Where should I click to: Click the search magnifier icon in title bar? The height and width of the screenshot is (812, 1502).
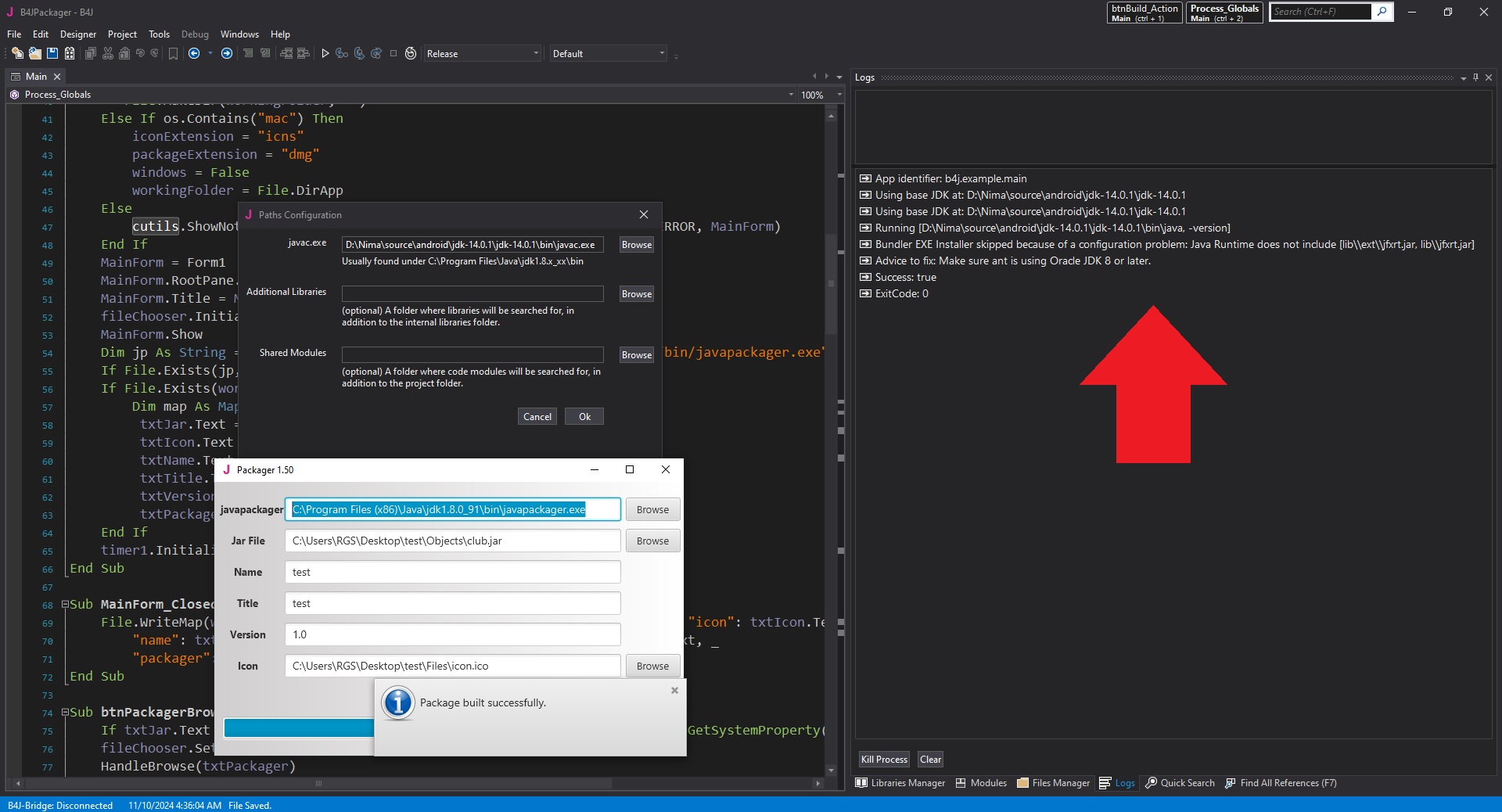tap(1382, 12)
